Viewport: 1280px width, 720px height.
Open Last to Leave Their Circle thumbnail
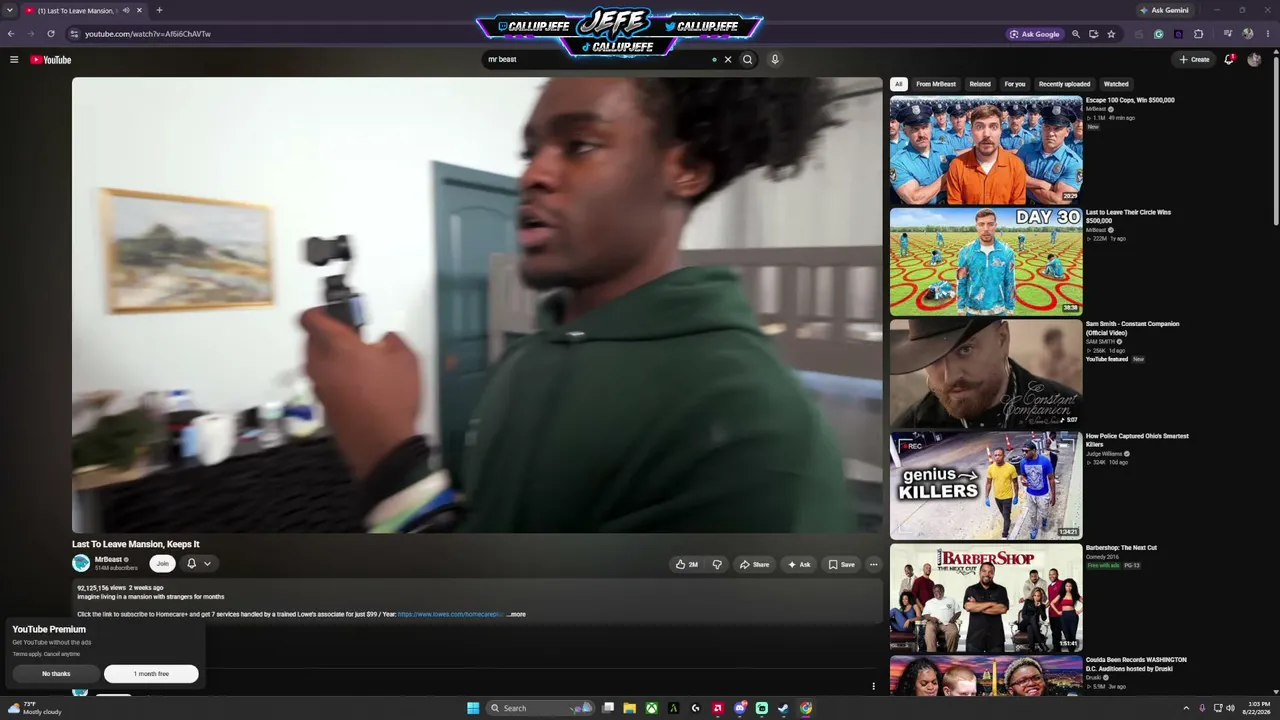pos(986,262)
